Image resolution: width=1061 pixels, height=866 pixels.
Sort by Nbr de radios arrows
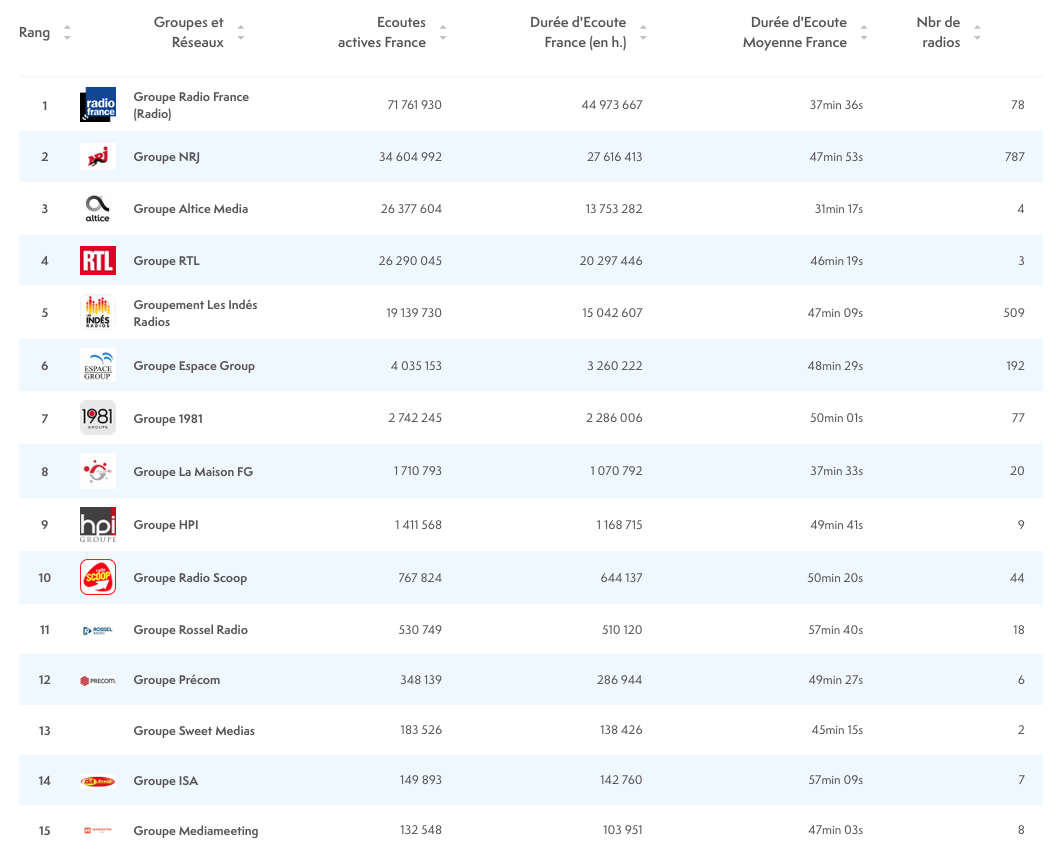click(977, 33)
